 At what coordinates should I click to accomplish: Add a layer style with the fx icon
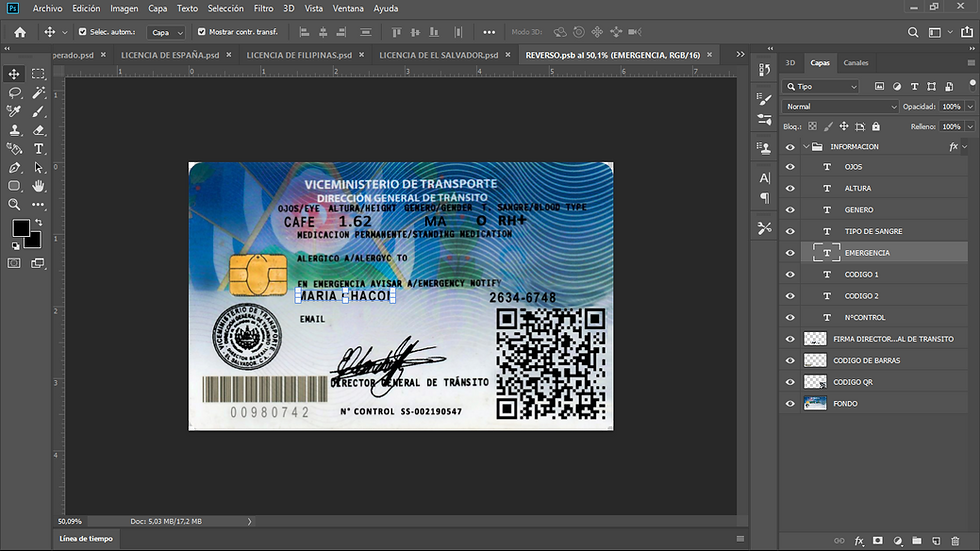click(859, 541)
